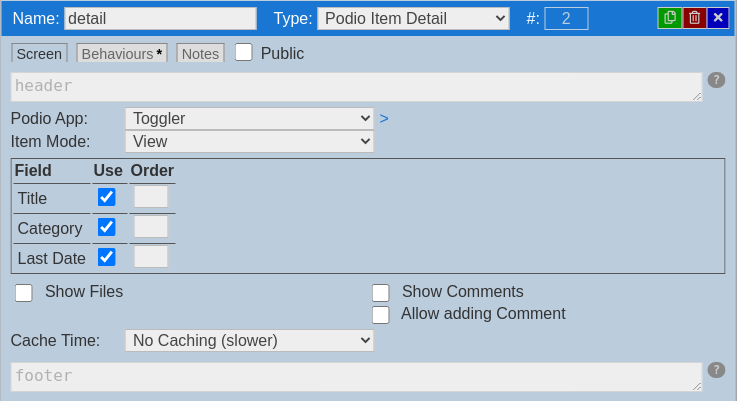The height and width of the screenshot is (401, 737).
Task: Switch to the Behaviours tab
Action: [x=122, y=53]
